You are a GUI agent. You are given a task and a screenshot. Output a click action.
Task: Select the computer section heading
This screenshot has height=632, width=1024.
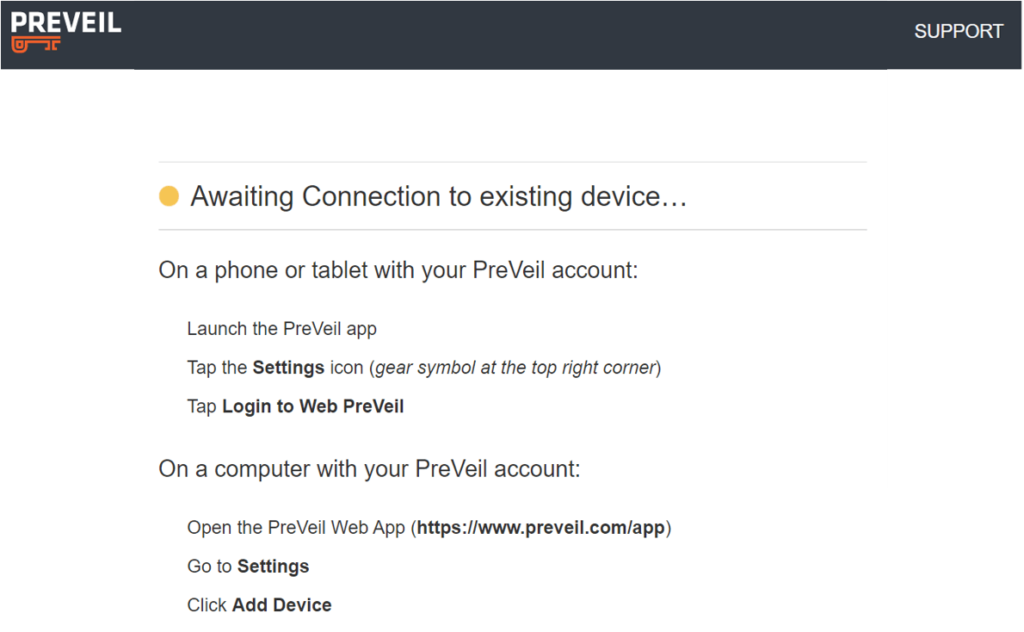[369, 469]
